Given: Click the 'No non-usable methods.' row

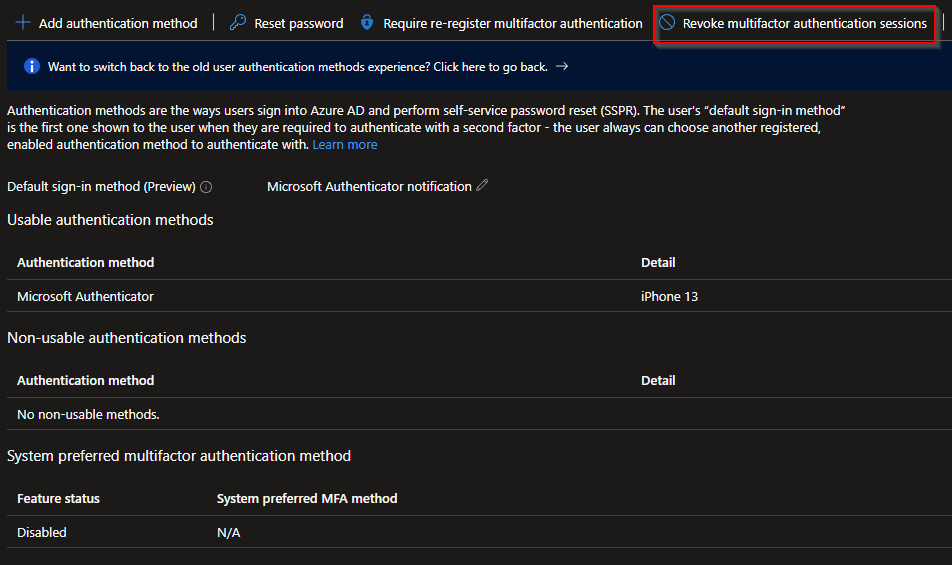Looking at the screenshot, I should pos(479,414).
